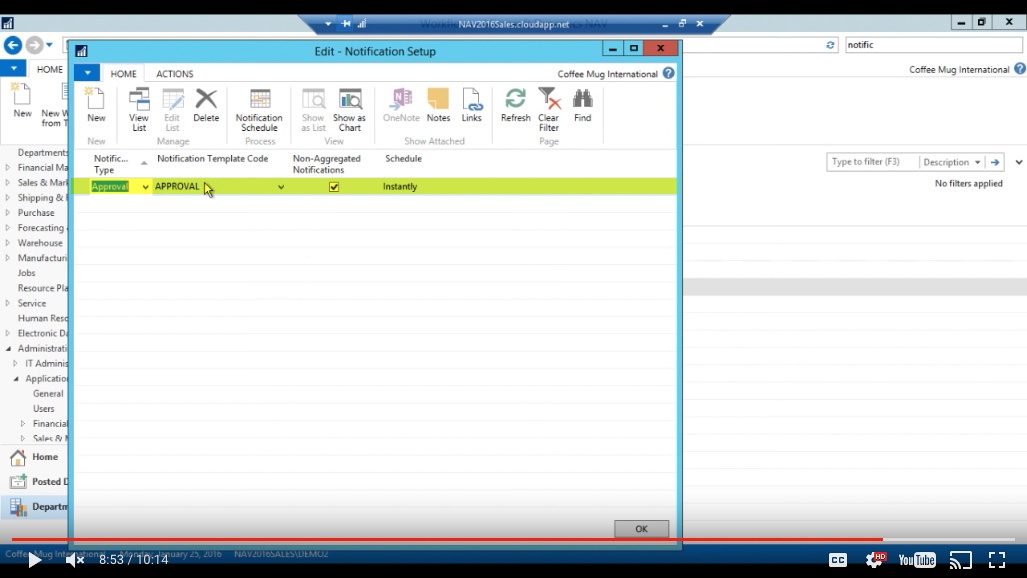Viewport: 1027px width, 578px height.
Task: Click refresh icon beside address bar
Action: tap(830, 45)
